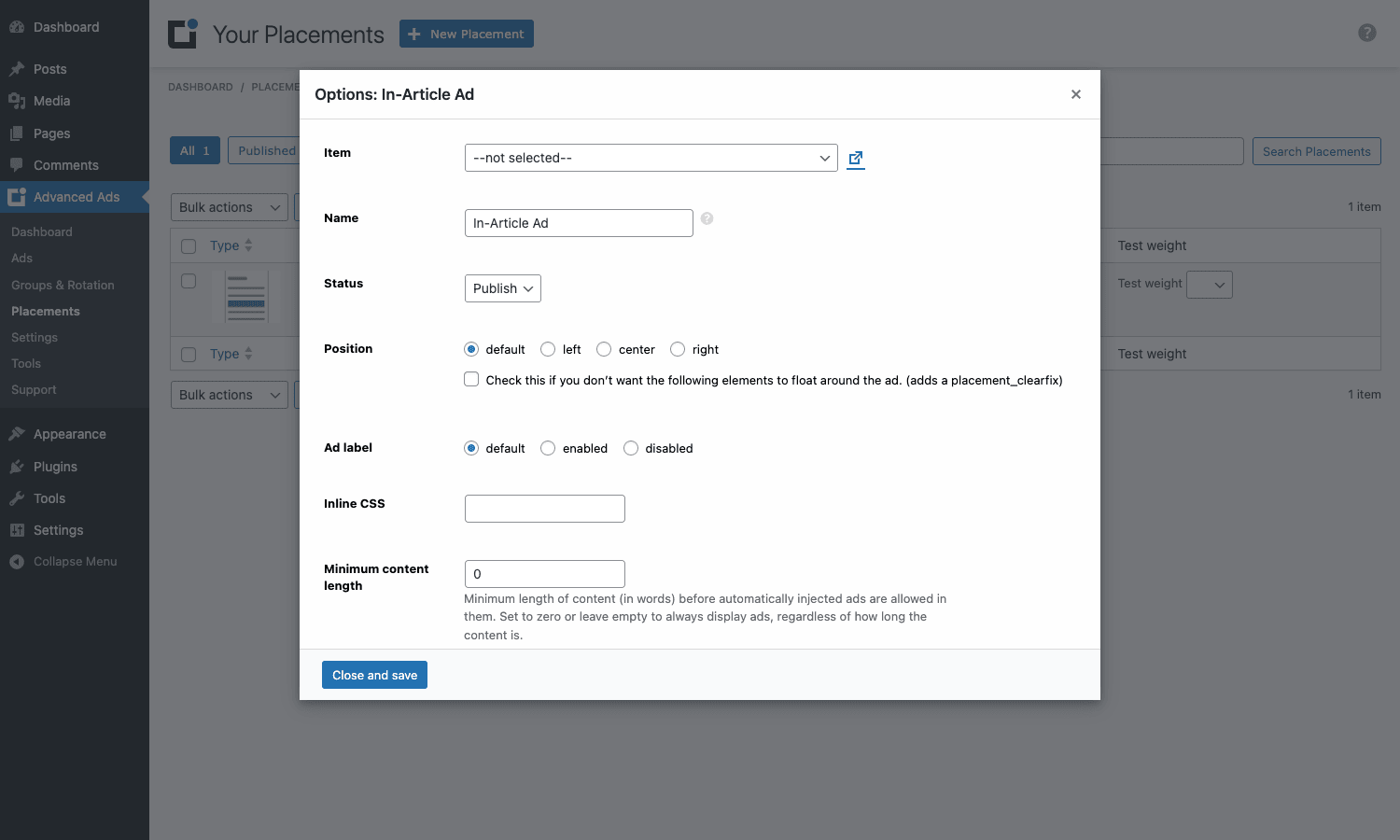
Task: Click the Advanced Ads sidebar icon
Action: tap(17, 197)
